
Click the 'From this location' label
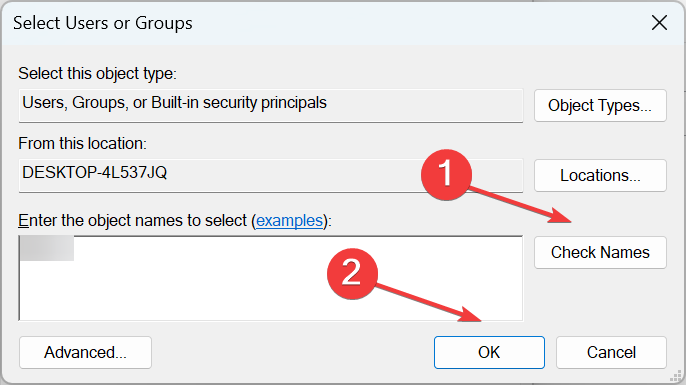tap(82, 144)
